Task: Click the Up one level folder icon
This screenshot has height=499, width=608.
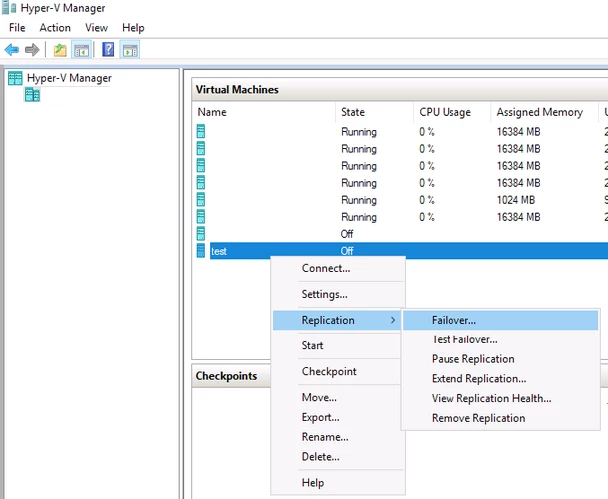Action: coord(60,50)
